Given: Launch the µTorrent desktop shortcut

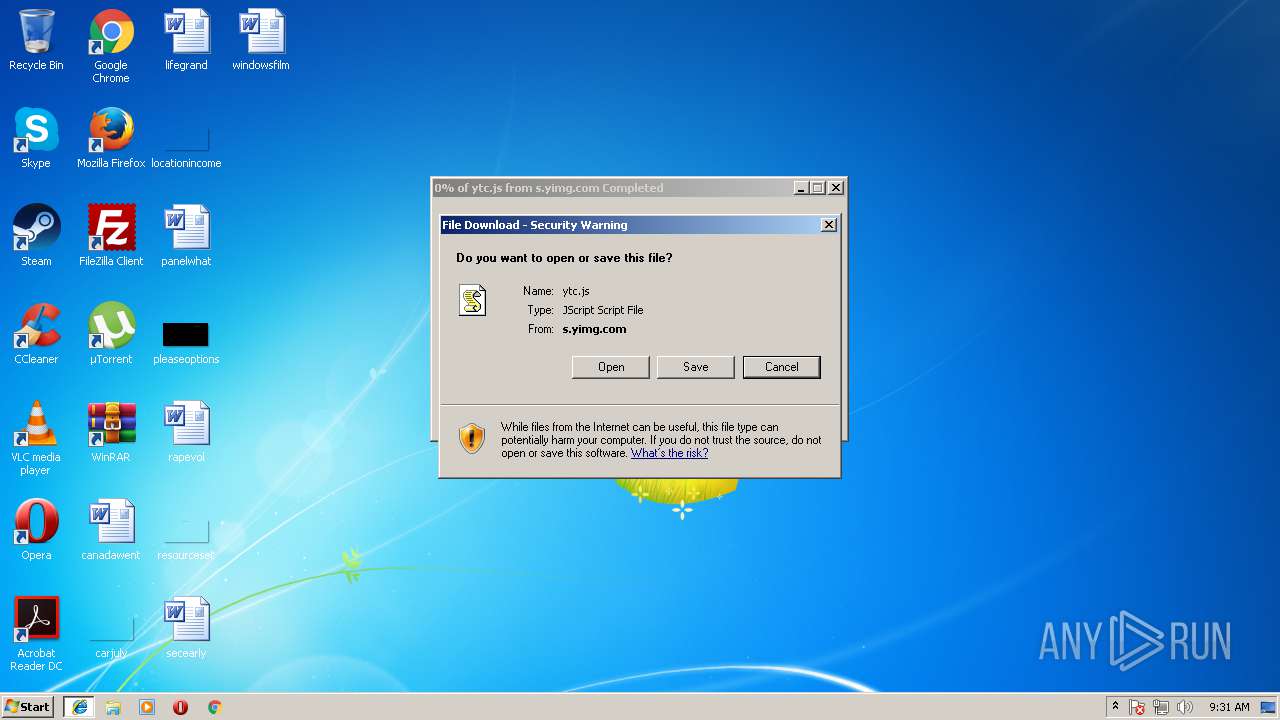Looking at the screenshot, I should (x=111, y=334).
